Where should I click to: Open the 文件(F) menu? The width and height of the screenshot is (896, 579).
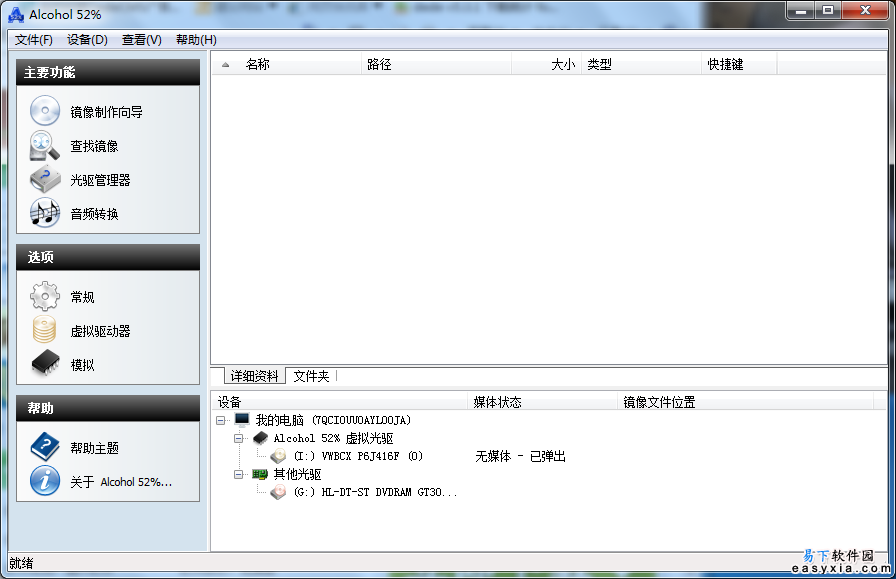click(x=34, y=40)
